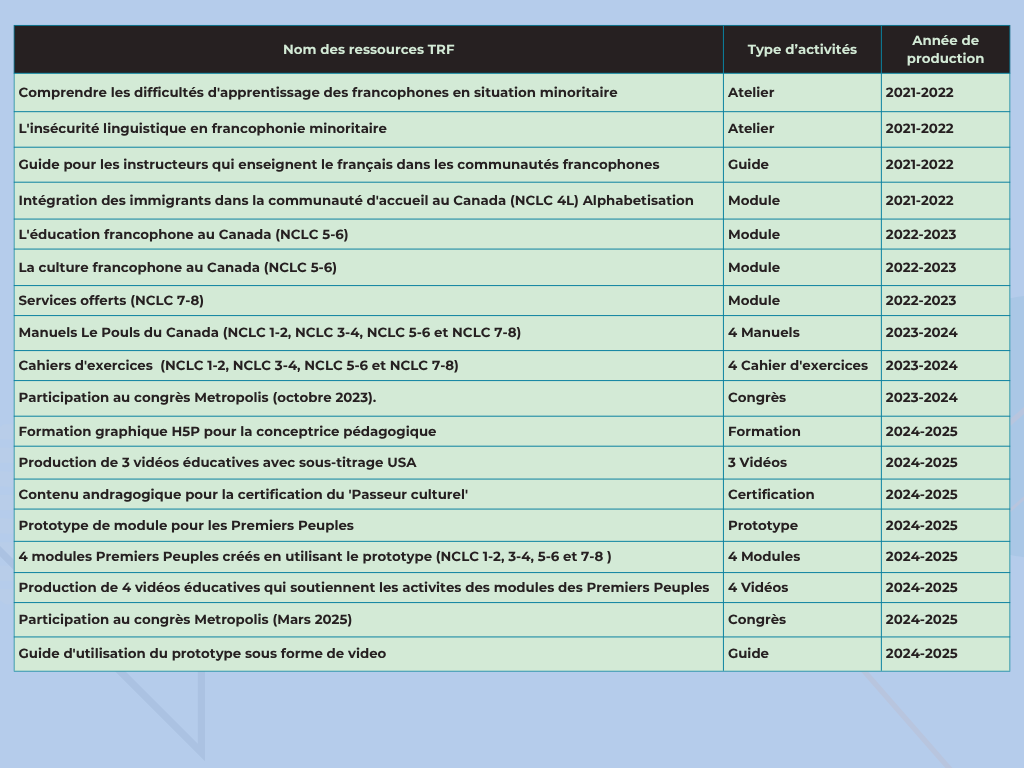Click the '4 Cahier d'exercices' type cell
This screenshot has height=768, width=1024.
798,365
